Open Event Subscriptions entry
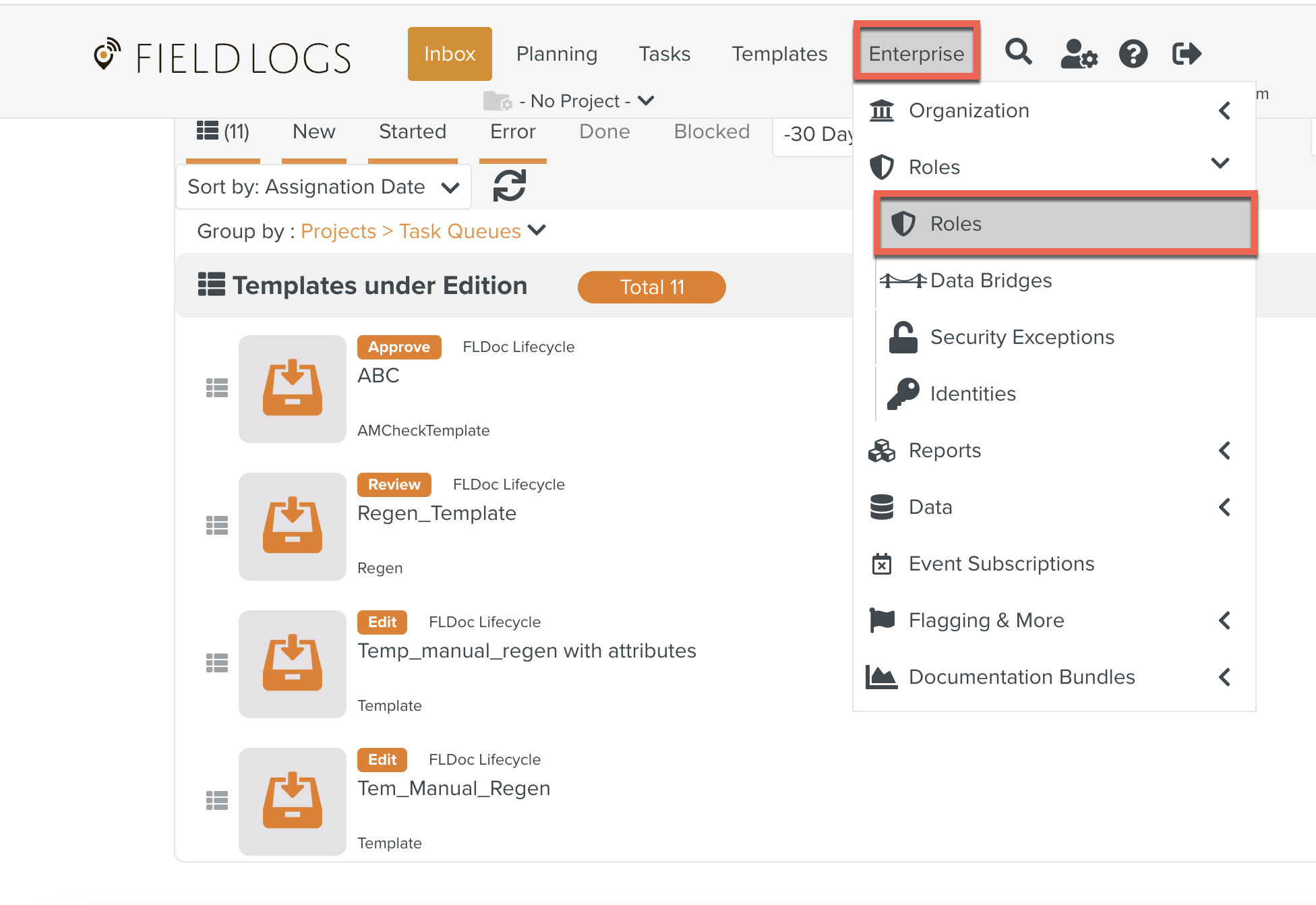1316x905 pixels. [x=1054, y=564]
